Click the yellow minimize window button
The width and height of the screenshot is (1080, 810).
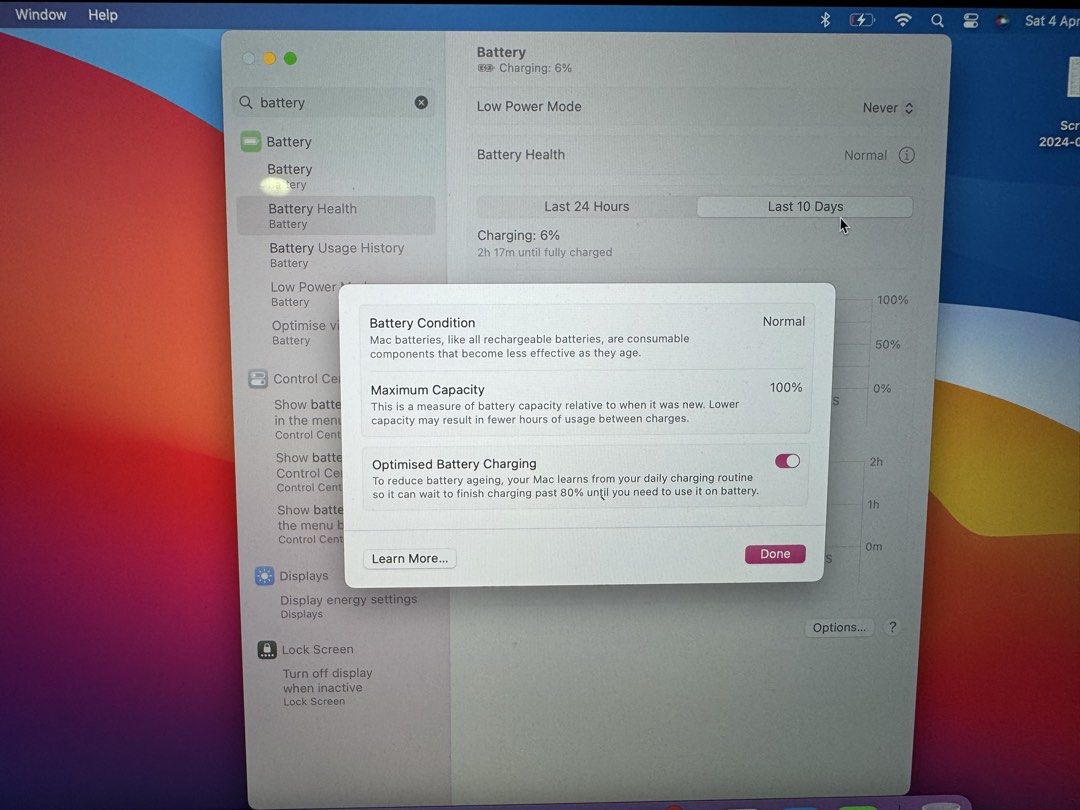pos(270,59)
